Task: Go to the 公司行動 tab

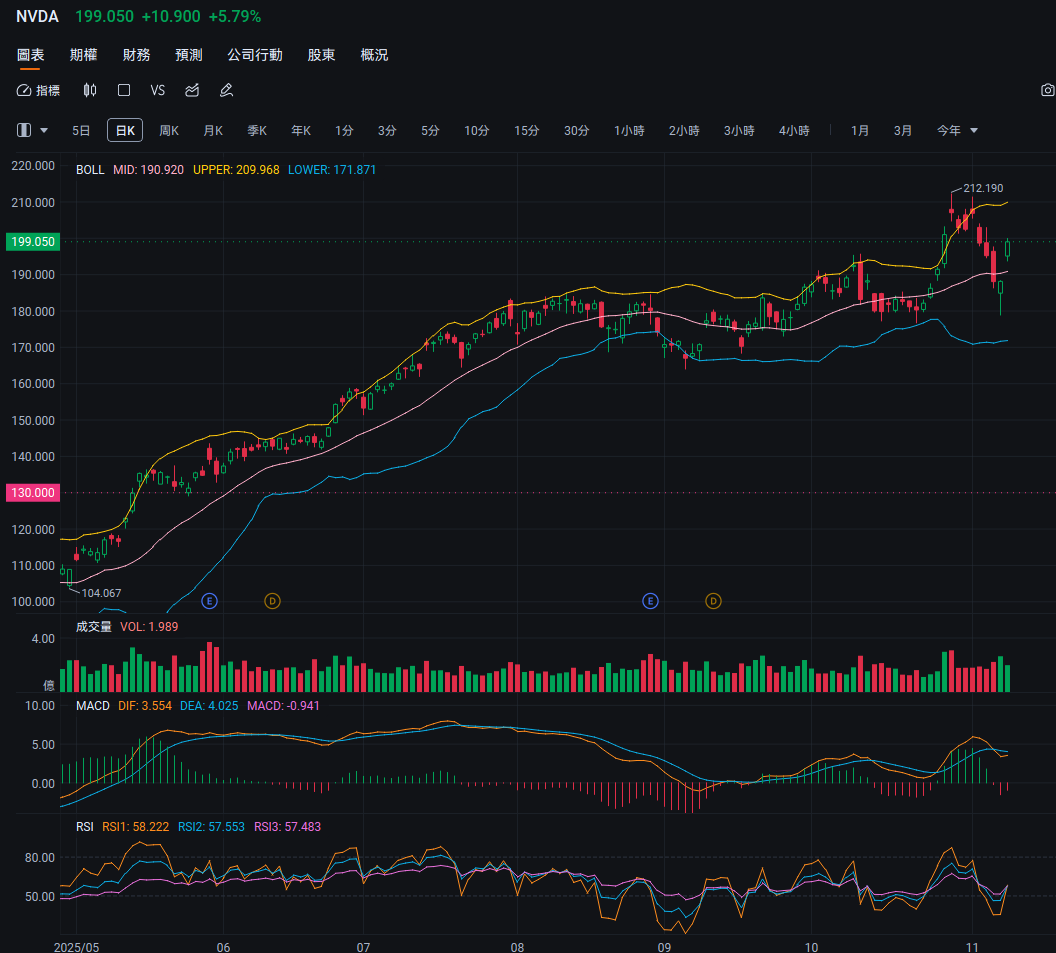Action: pos(255,55)
